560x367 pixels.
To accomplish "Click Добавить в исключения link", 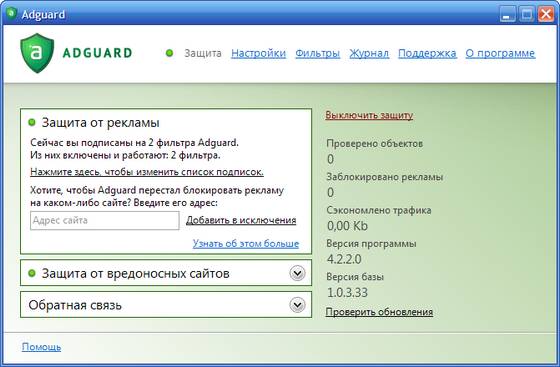I will tap(241, 220).
